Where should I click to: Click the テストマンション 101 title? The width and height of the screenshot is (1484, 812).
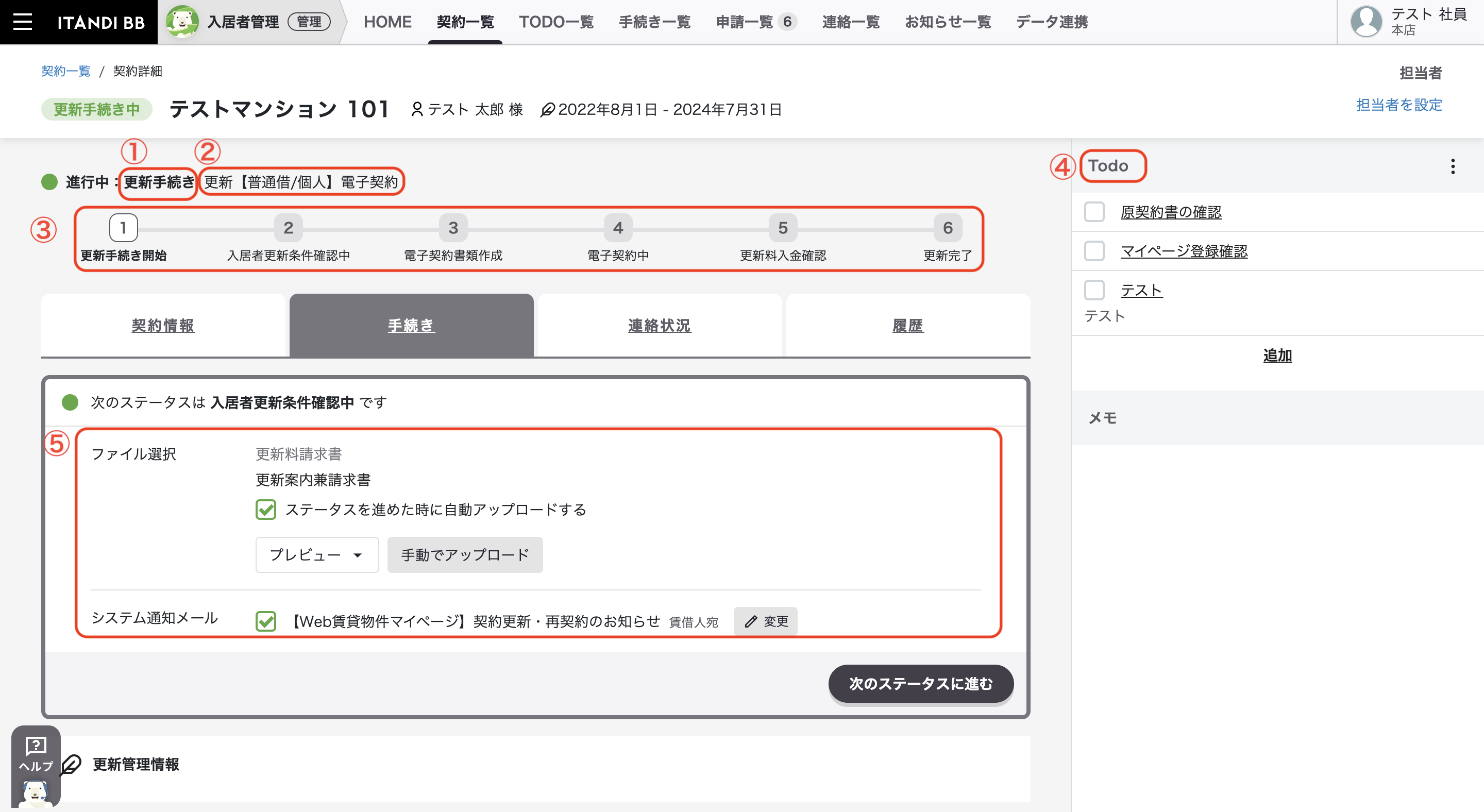click(x=279, y=109)
